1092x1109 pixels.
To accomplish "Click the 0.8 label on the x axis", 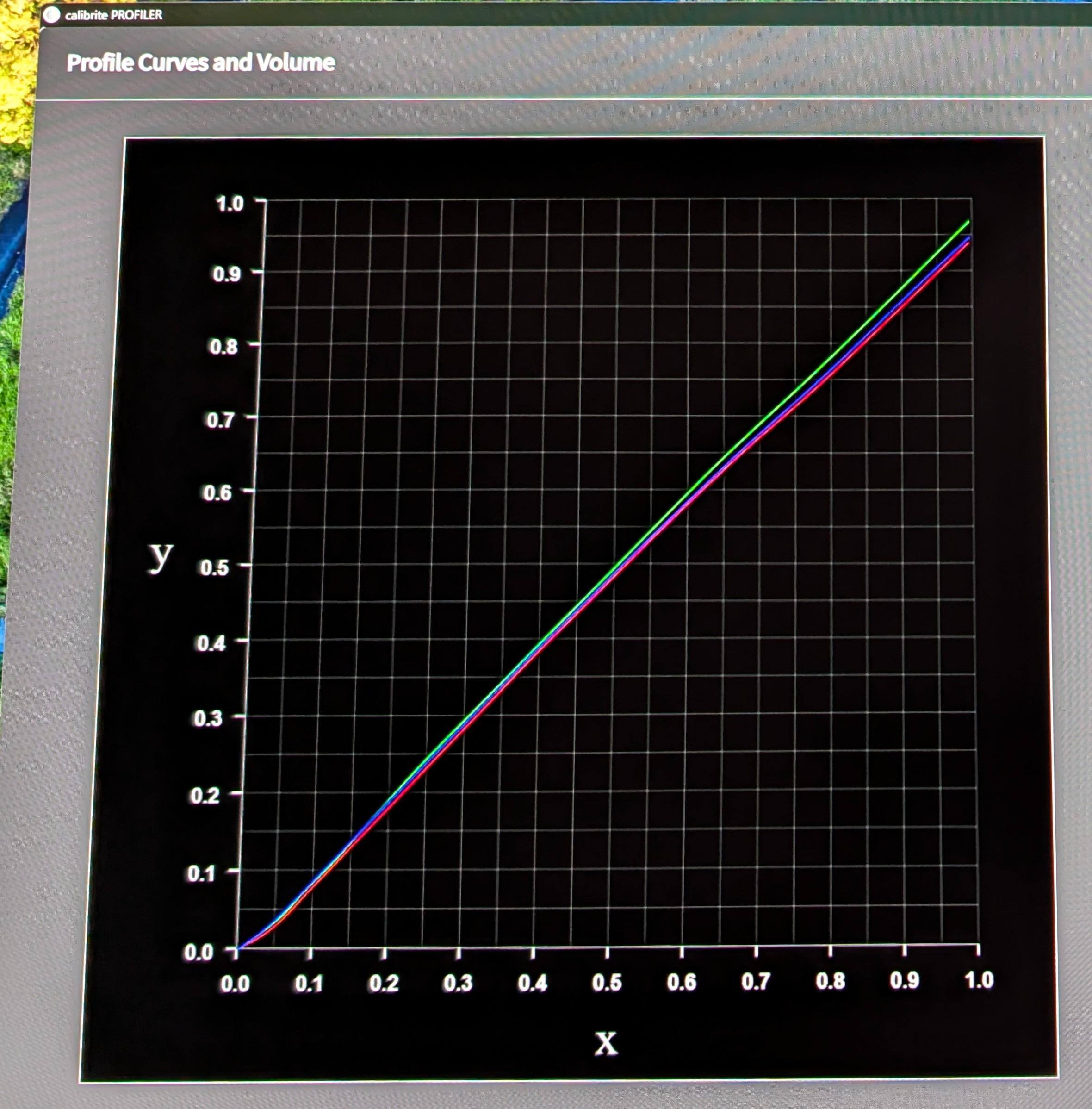I will click(x=831, y=981).
